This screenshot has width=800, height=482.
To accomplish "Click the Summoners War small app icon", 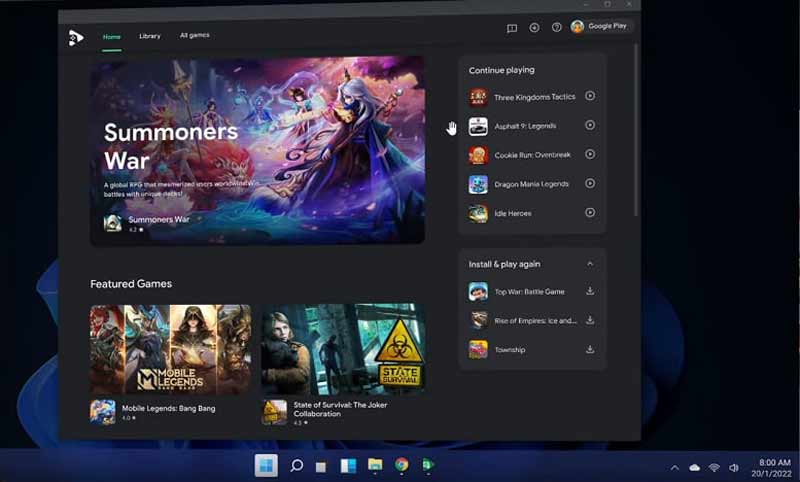I will 113,223.
